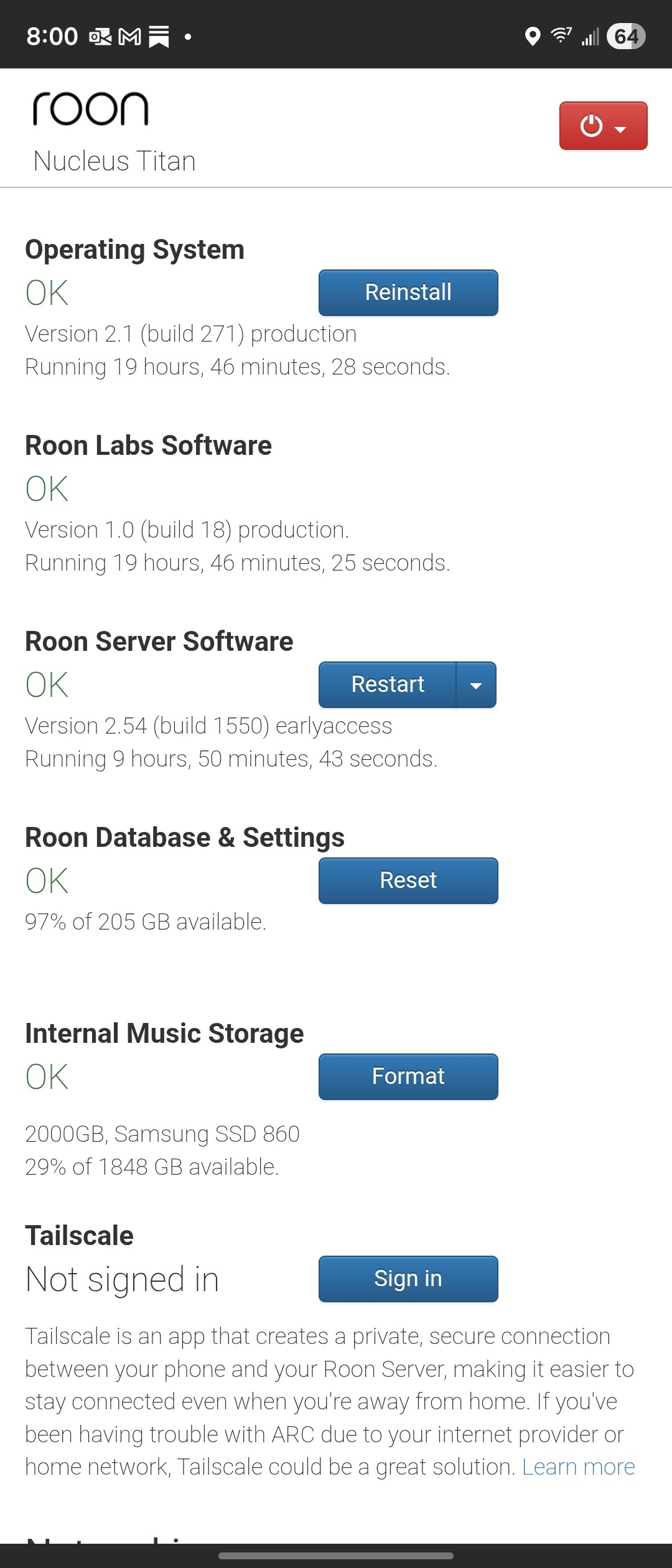Select the Nucleus Titan device title

tap(114, 161)
